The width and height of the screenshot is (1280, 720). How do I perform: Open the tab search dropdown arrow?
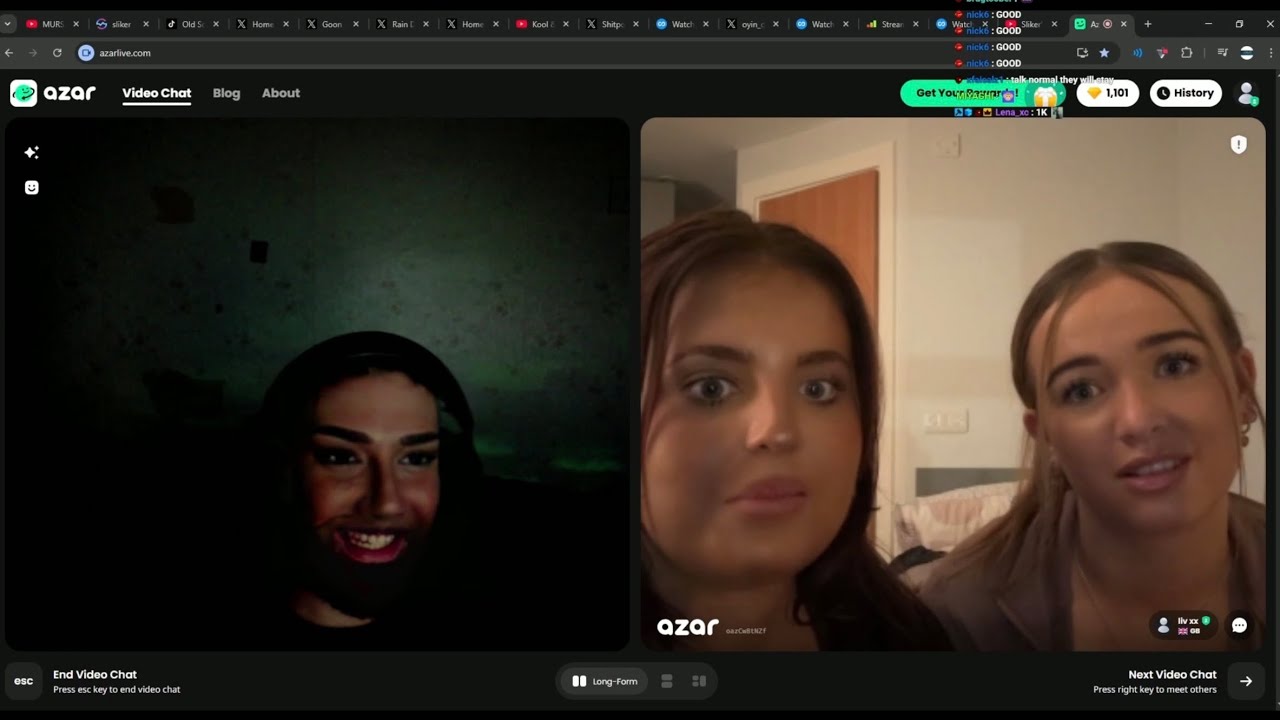click(x=9, y=24)
